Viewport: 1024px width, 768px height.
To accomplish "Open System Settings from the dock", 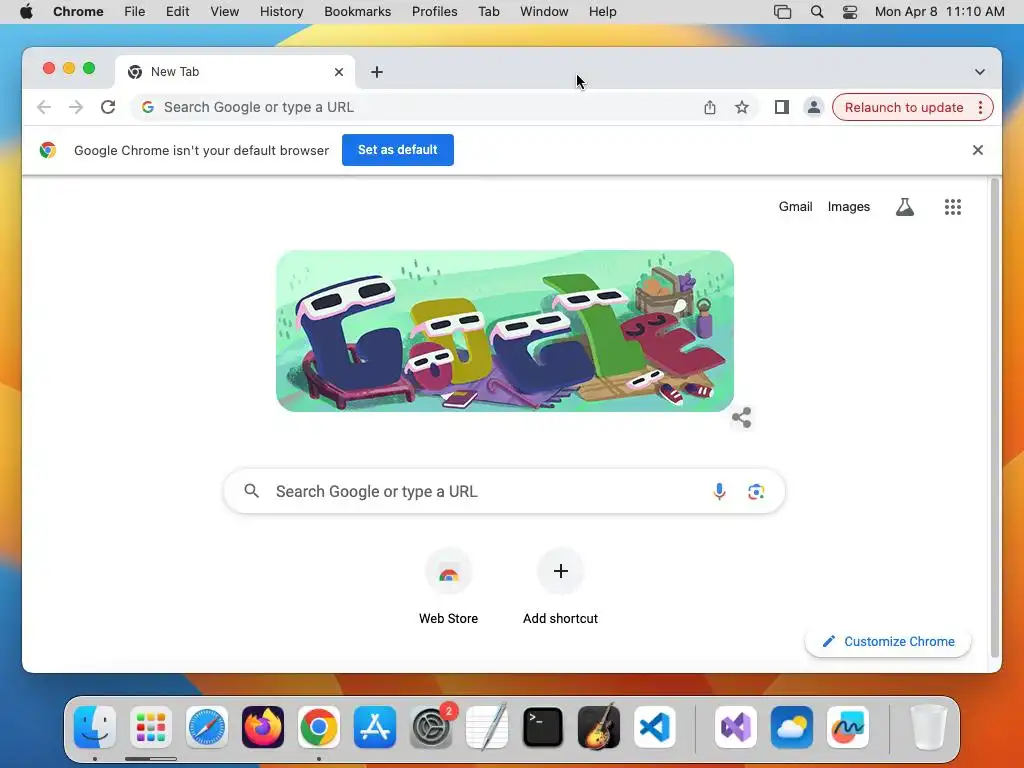I will pyautogui.click(x=431, y=727).
